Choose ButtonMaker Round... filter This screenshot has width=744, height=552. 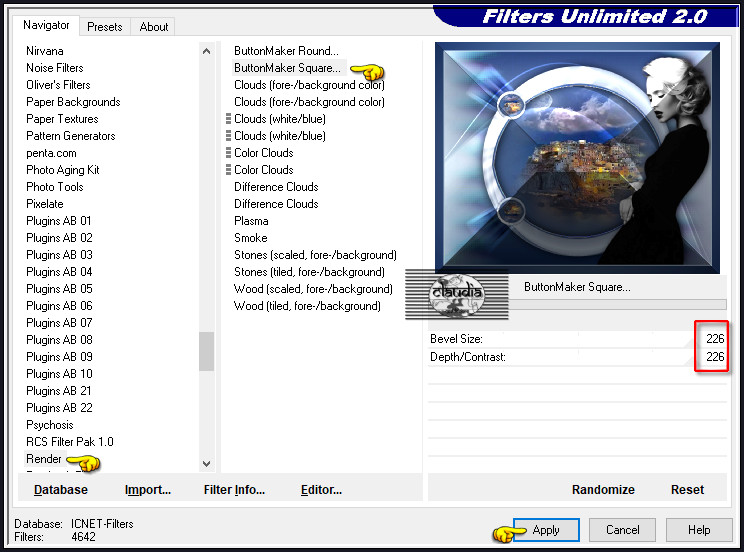pos(286,51)
